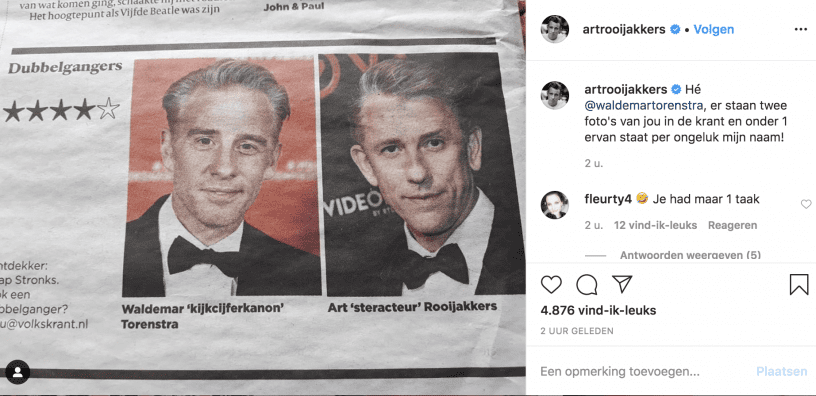Open the artrooijakkers username in header
This screenshot has height=396, width=816.
625,30
